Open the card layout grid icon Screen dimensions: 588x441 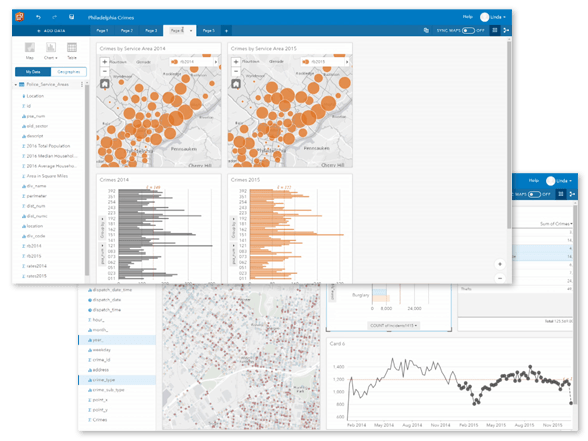pos(495,30)
